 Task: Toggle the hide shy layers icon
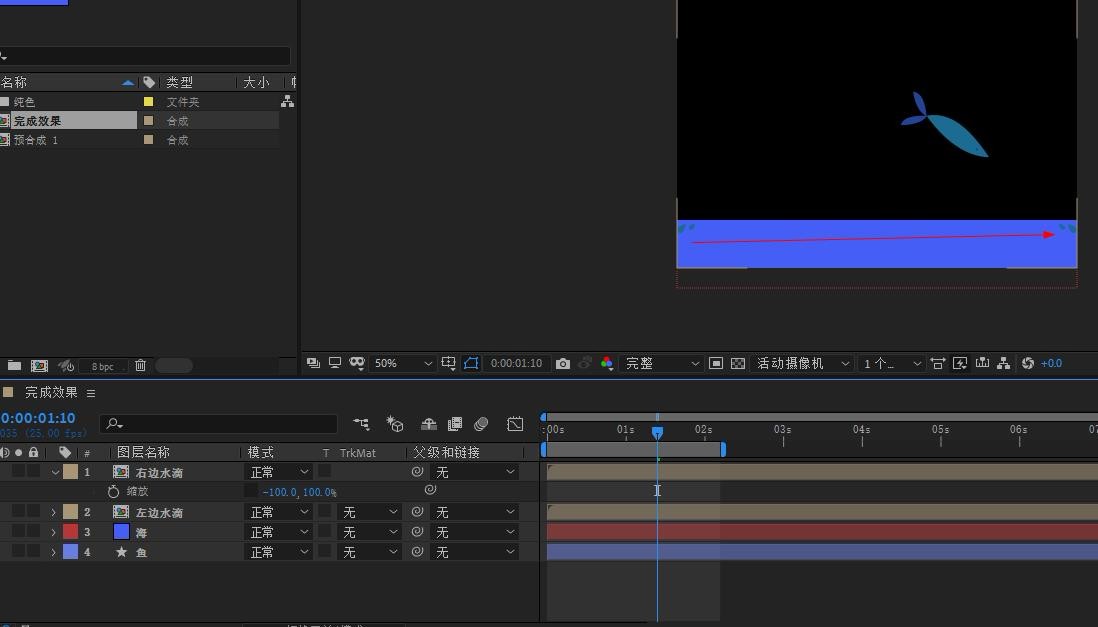click(429, 424)
